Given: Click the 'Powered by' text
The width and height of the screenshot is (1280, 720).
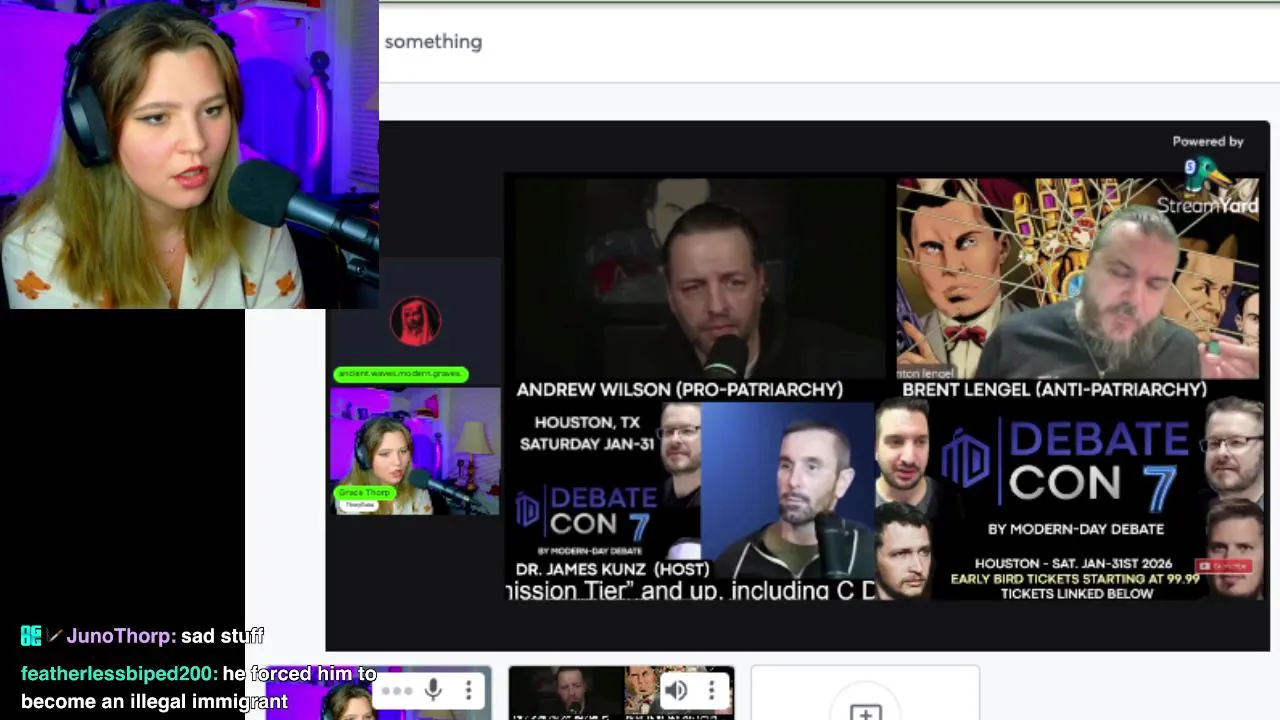Looking at the screenshot, I should click(1207, 141).
